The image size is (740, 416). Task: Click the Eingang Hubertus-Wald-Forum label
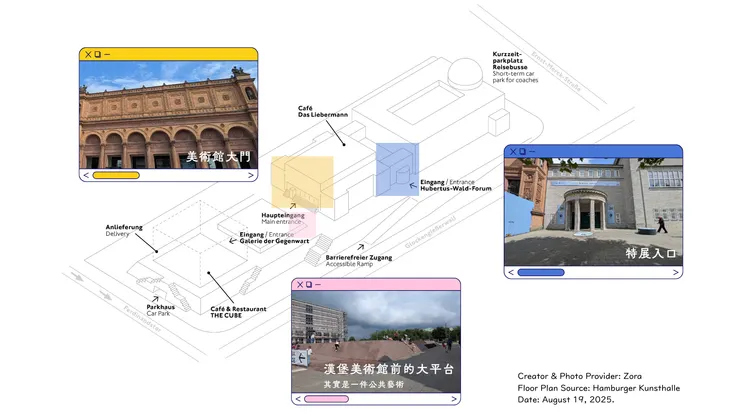pyautogui.click(x=455, y=185)
